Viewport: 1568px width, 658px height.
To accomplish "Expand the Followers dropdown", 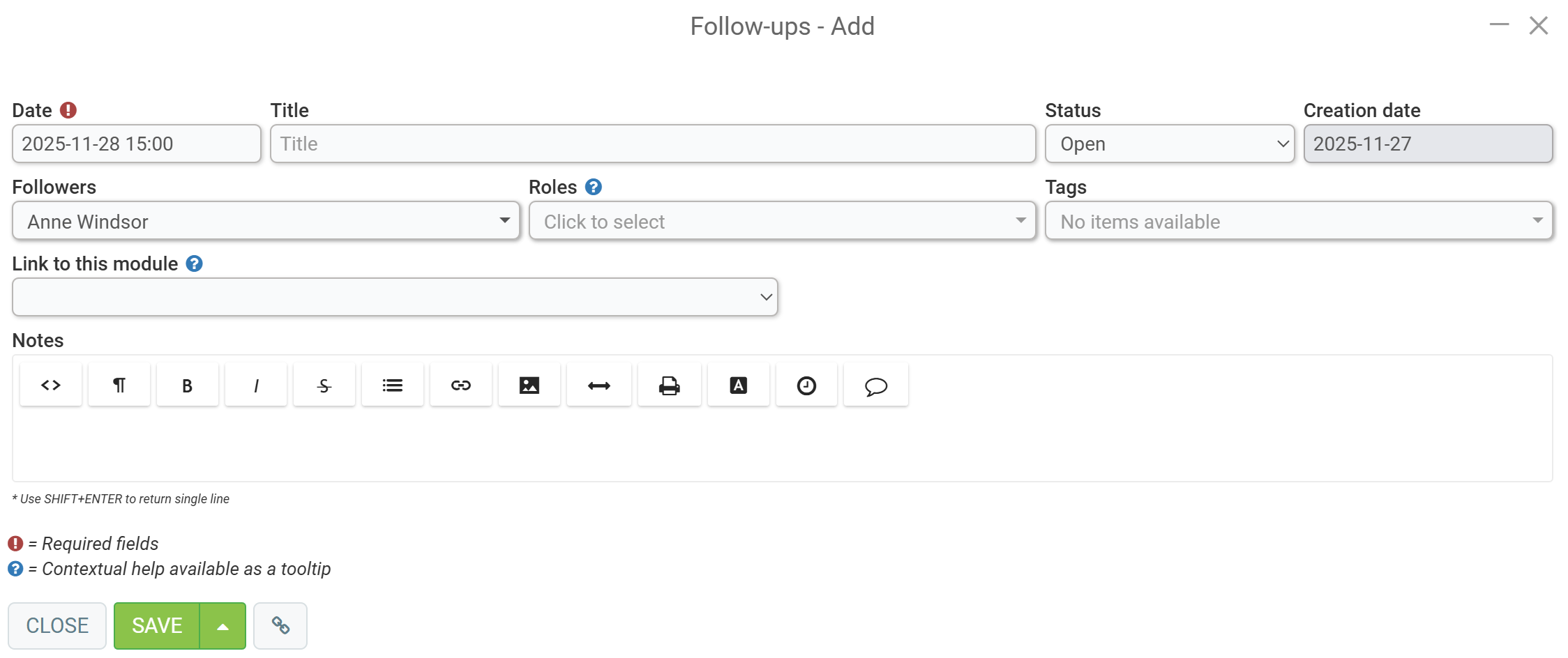I will [266, 221].
